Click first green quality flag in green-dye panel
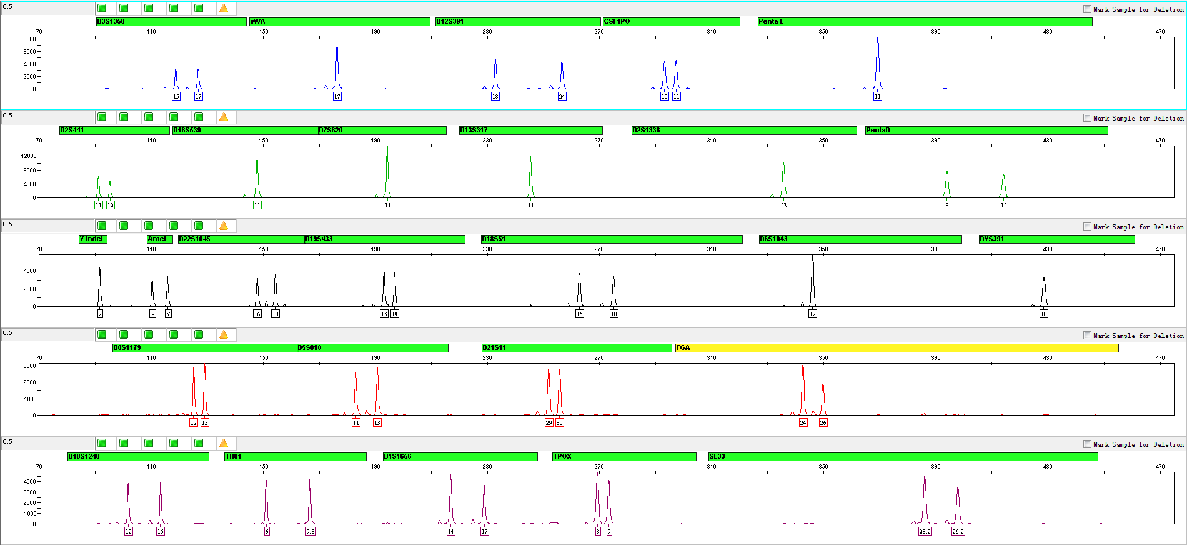Image resolution: width=1188 pixels, height=545 pixels. coord(102,117)
